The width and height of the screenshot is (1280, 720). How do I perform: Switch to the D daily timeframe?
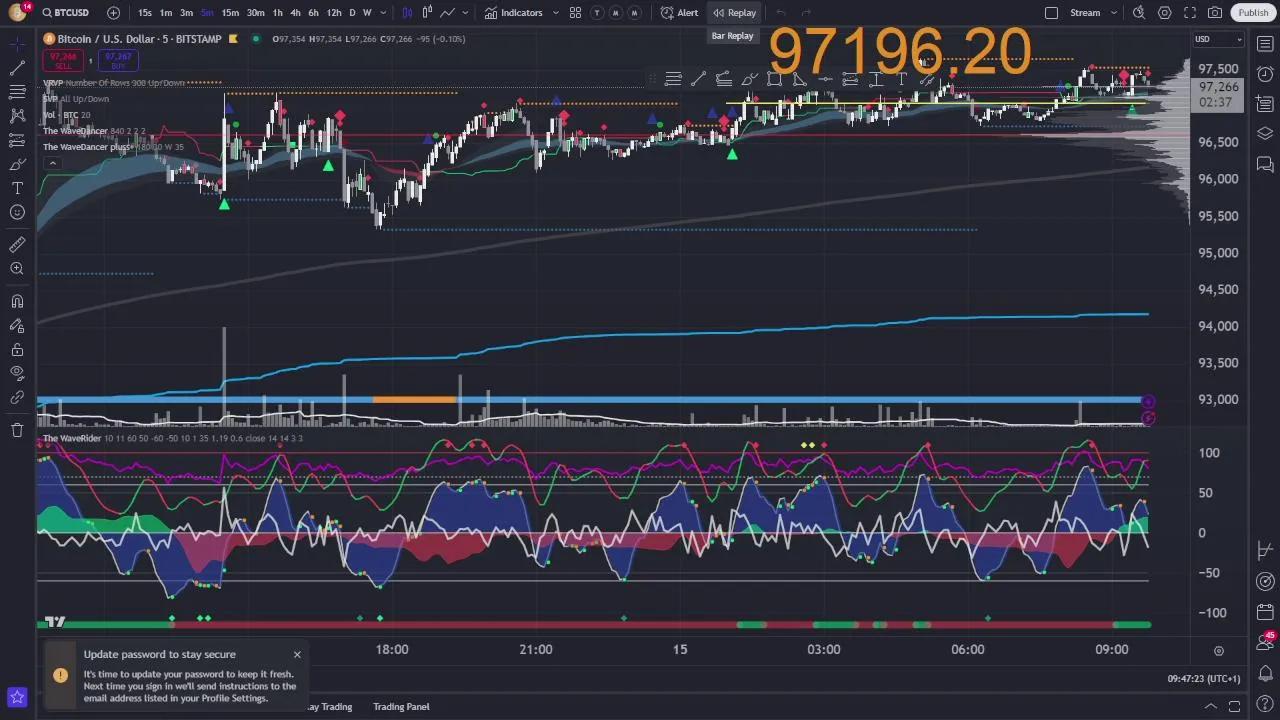[x=352, y=13]
